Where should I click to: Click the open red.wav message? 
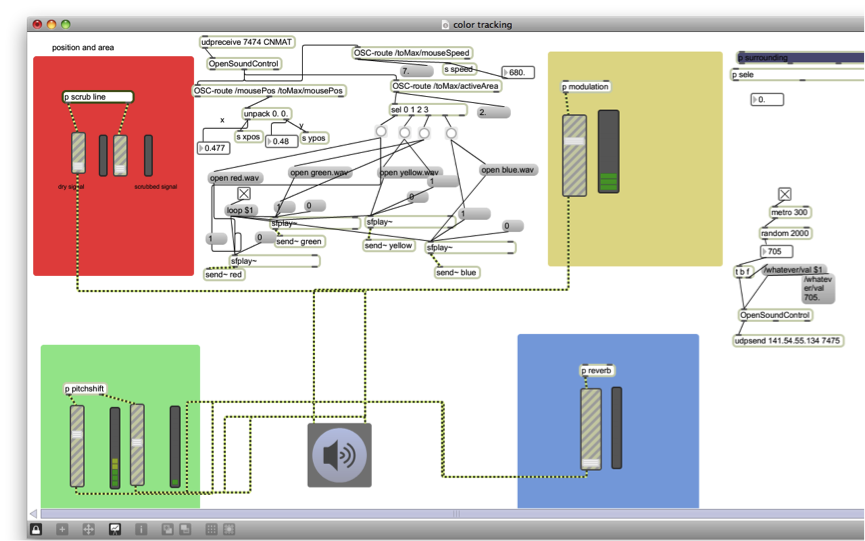[x=234, y=178]
